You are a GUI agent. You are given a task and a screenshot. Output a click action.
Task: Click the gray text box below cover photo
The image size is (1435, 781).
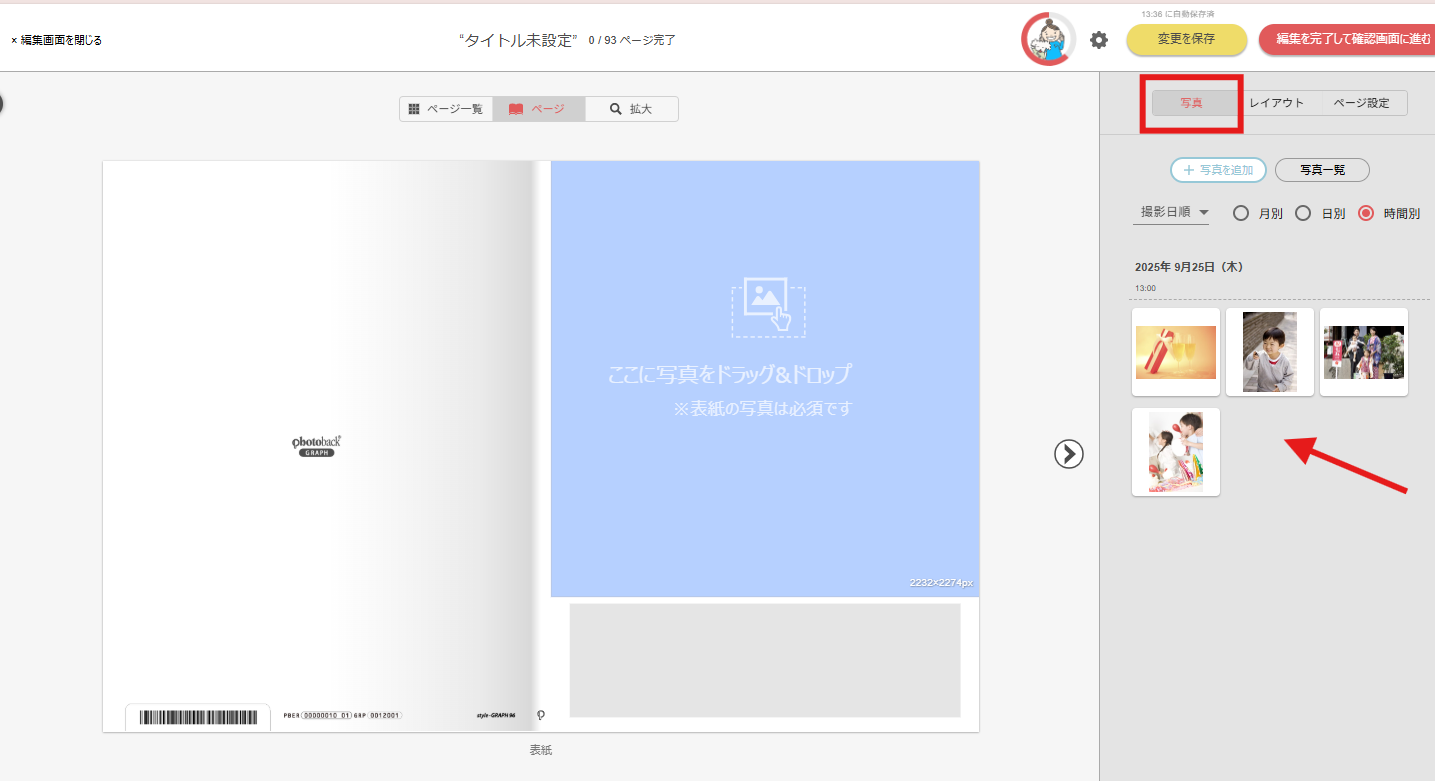click(765, 660)
